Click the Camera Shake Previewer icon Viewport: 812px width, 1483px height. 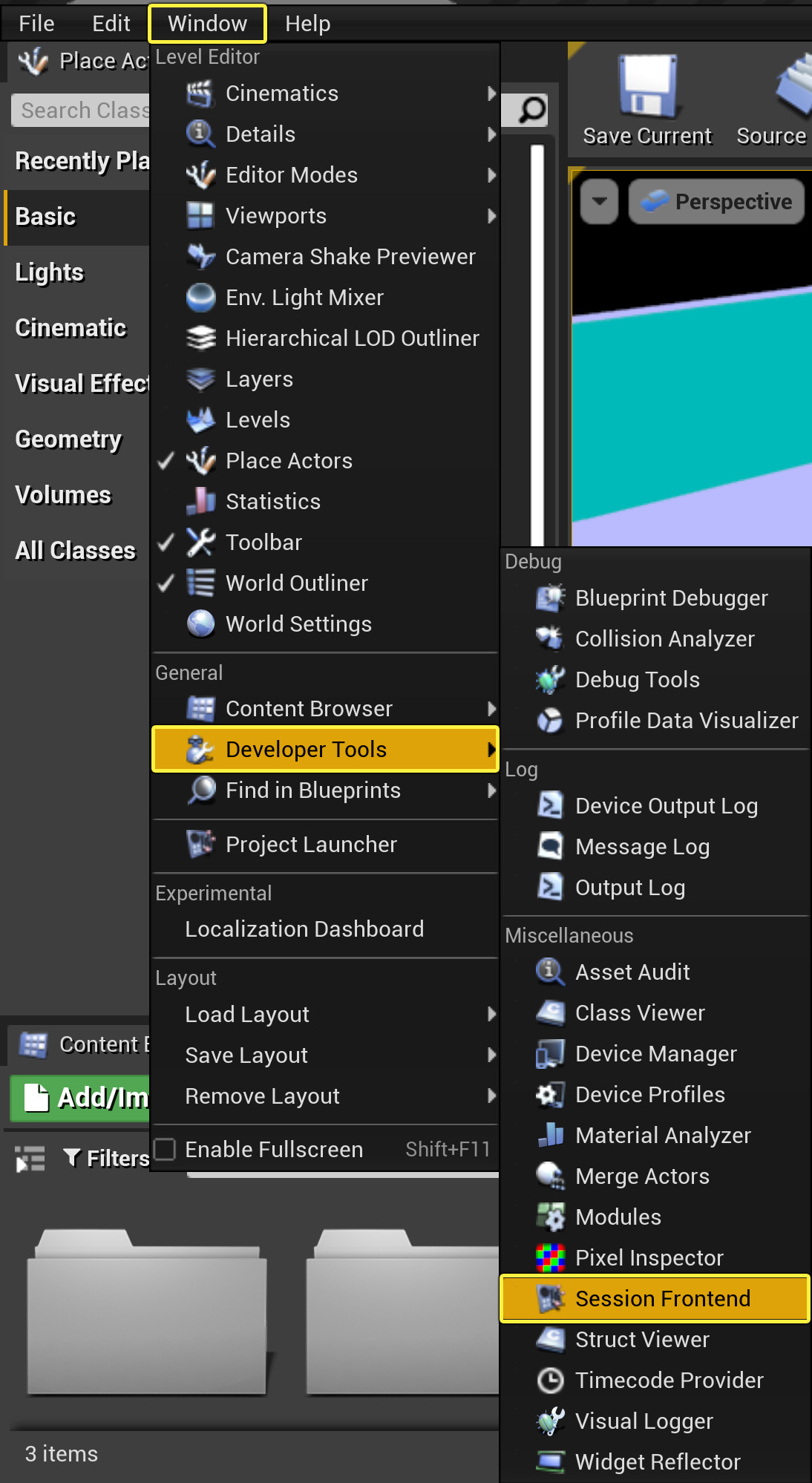pyautogui.click(x=200, y=257)
